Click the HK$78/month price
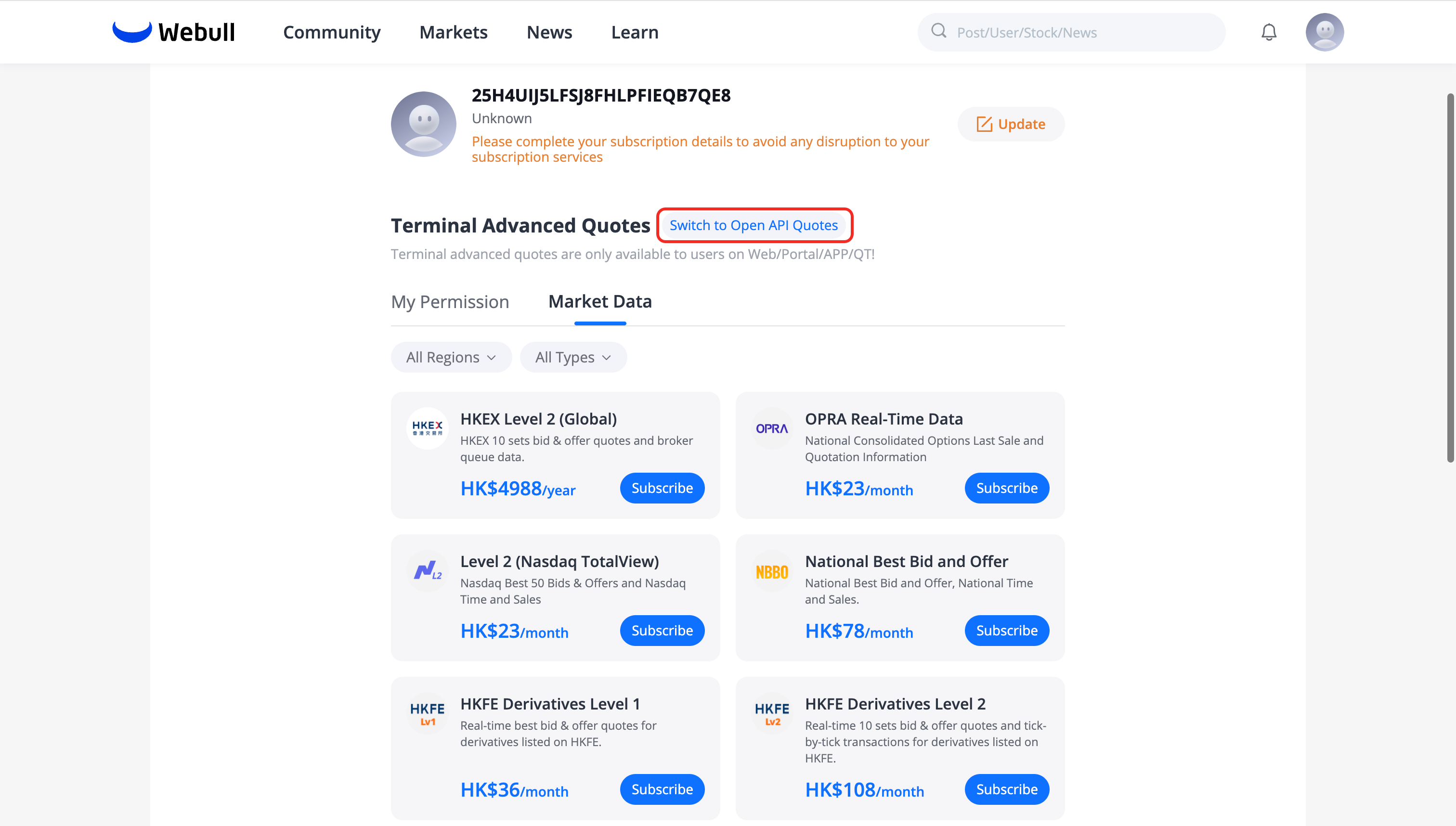The width and height of the screenshot is (1456, 826). click(x=858, y=631)
